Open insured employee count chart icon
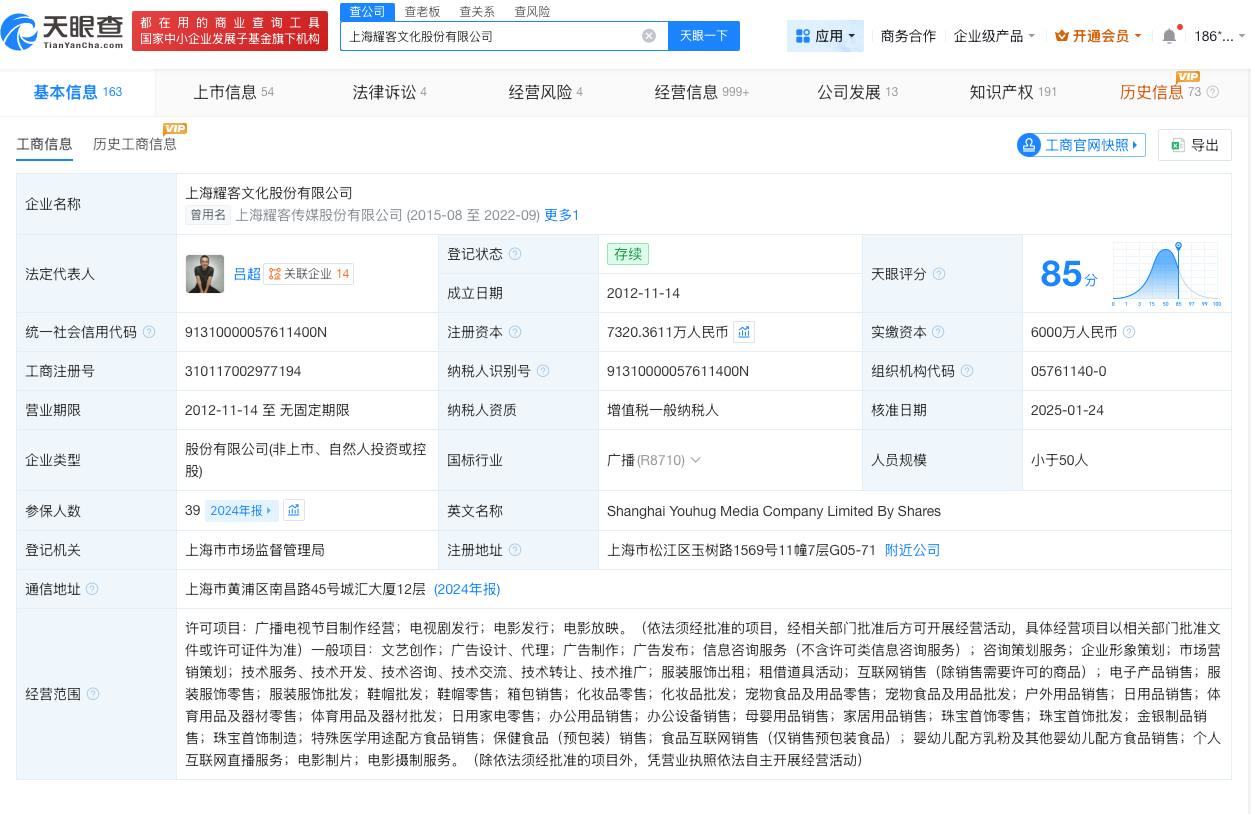Image resolution: width=1251 pixels, height=814 pixels. click(x=294, y=510)
